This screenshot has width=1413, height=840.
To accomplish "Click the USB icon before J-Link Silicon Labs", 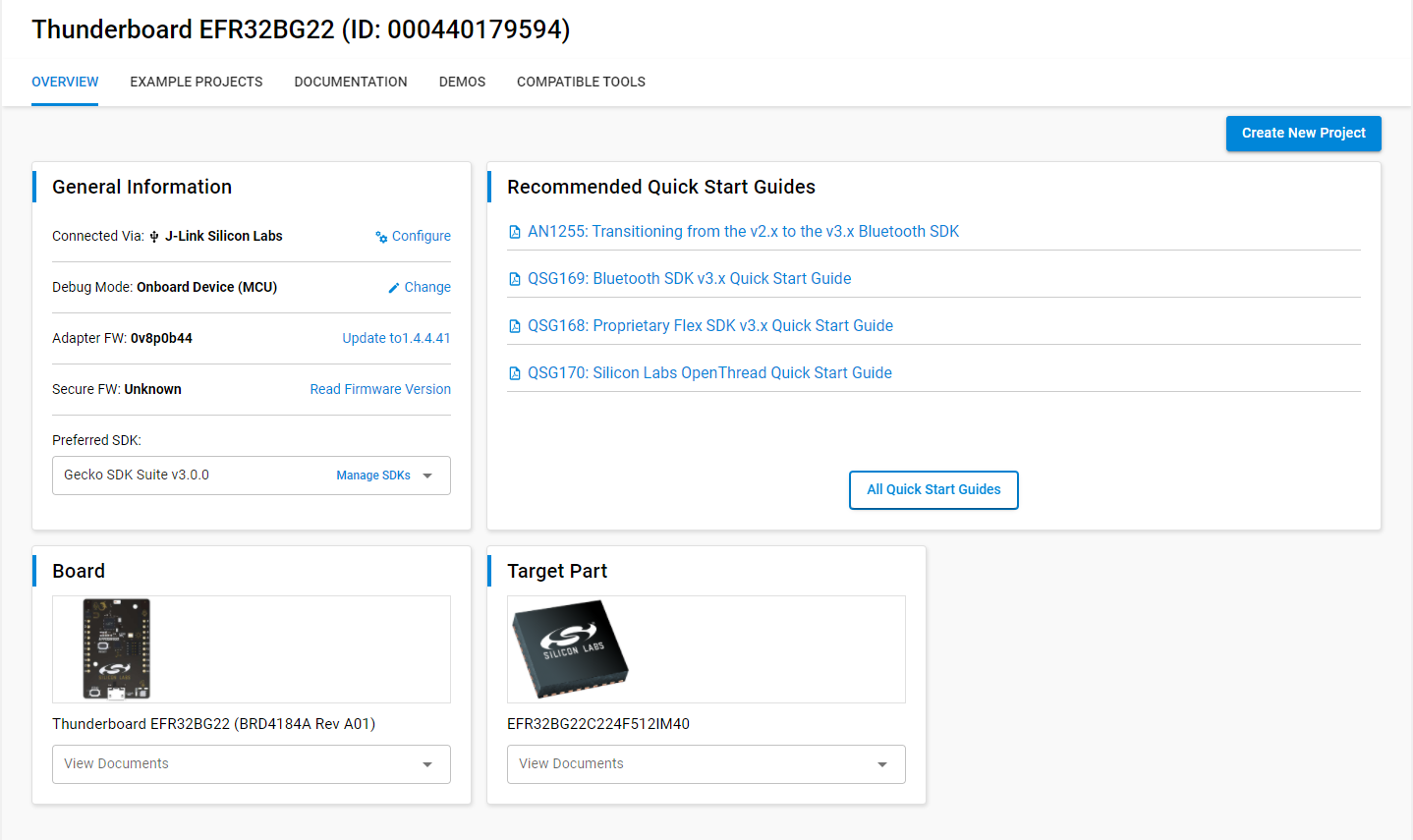I will pos(154,237).
